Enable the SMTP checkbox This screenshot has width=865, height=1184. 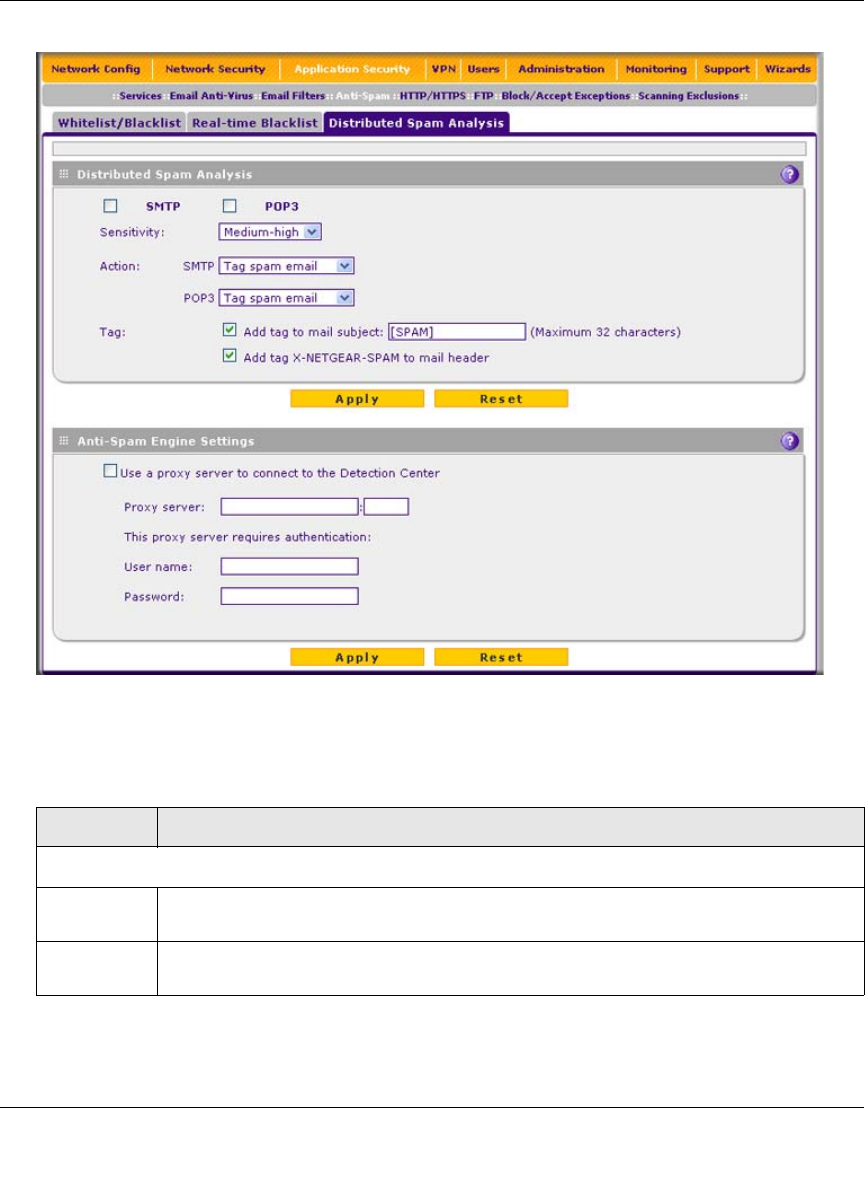click(x=110, y=205)
